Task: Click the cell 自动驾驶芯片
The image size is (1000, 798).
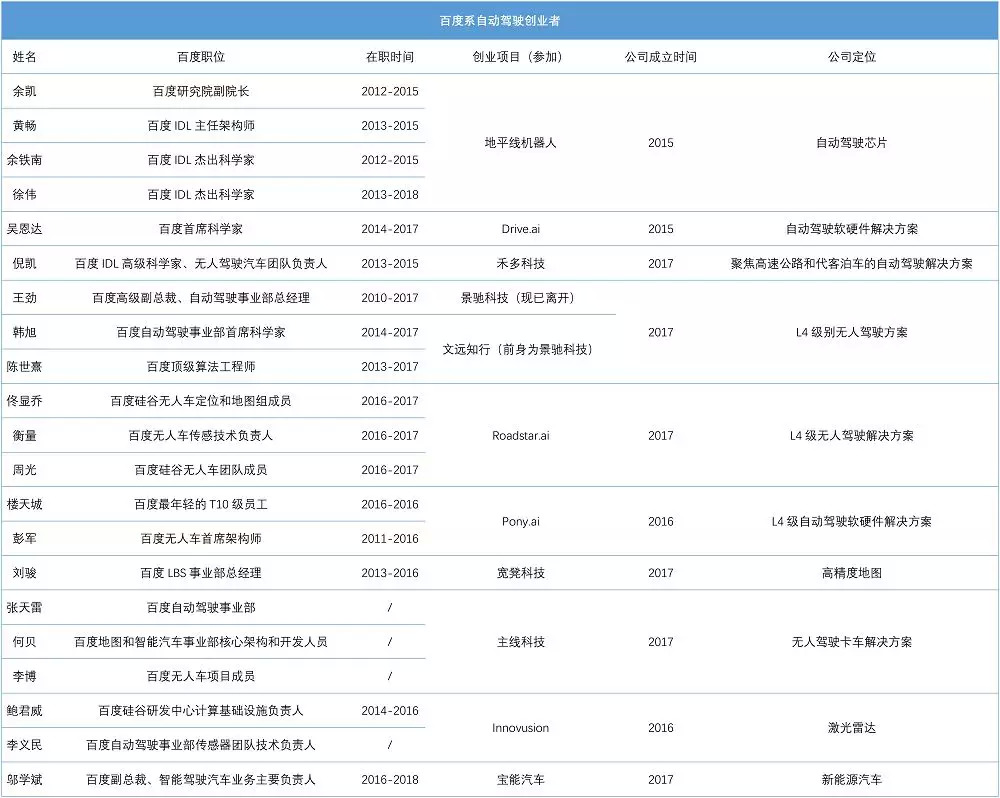Action: [x=851, y=143]
